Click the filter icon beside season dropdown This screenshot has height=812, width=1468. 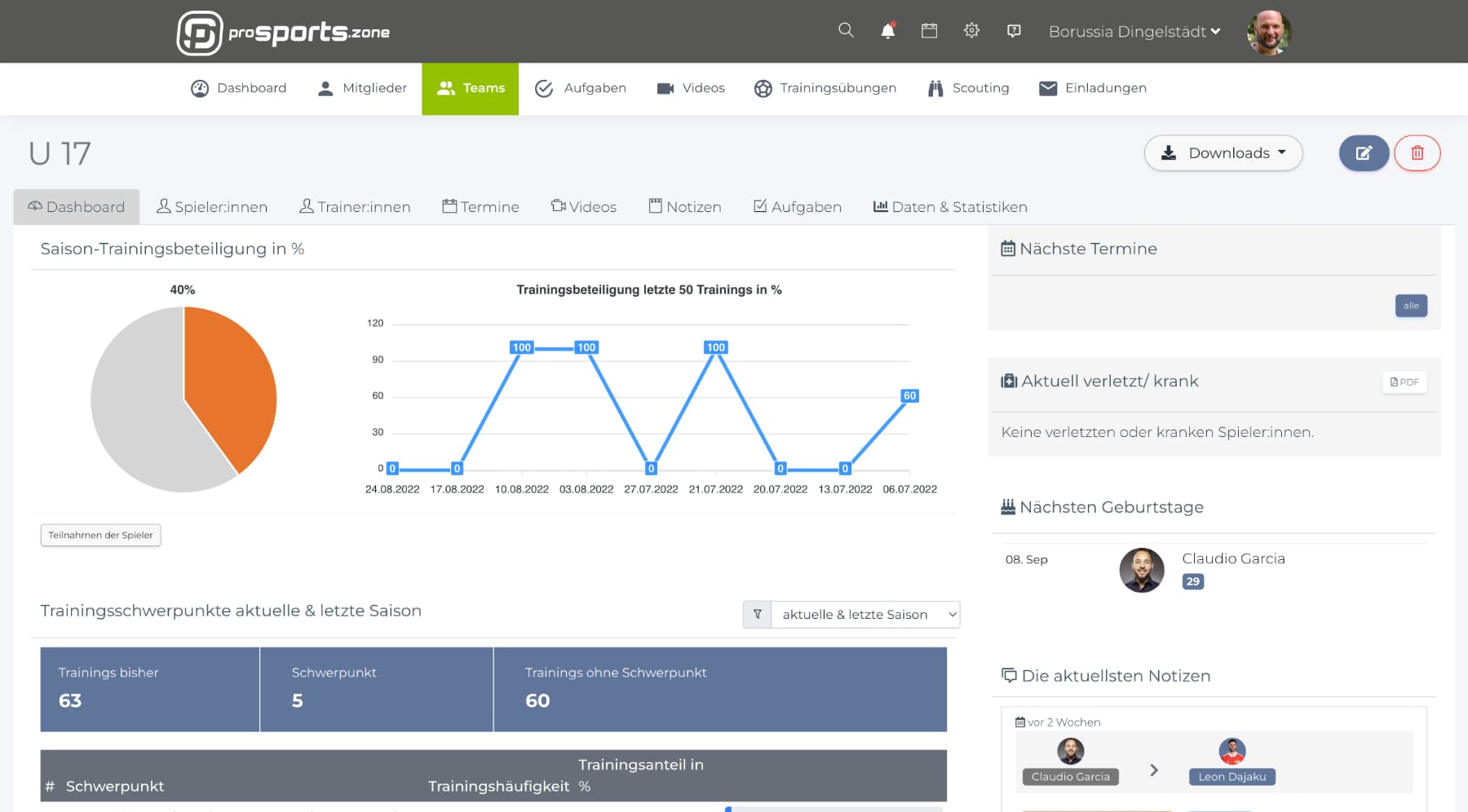coord(757,615)
